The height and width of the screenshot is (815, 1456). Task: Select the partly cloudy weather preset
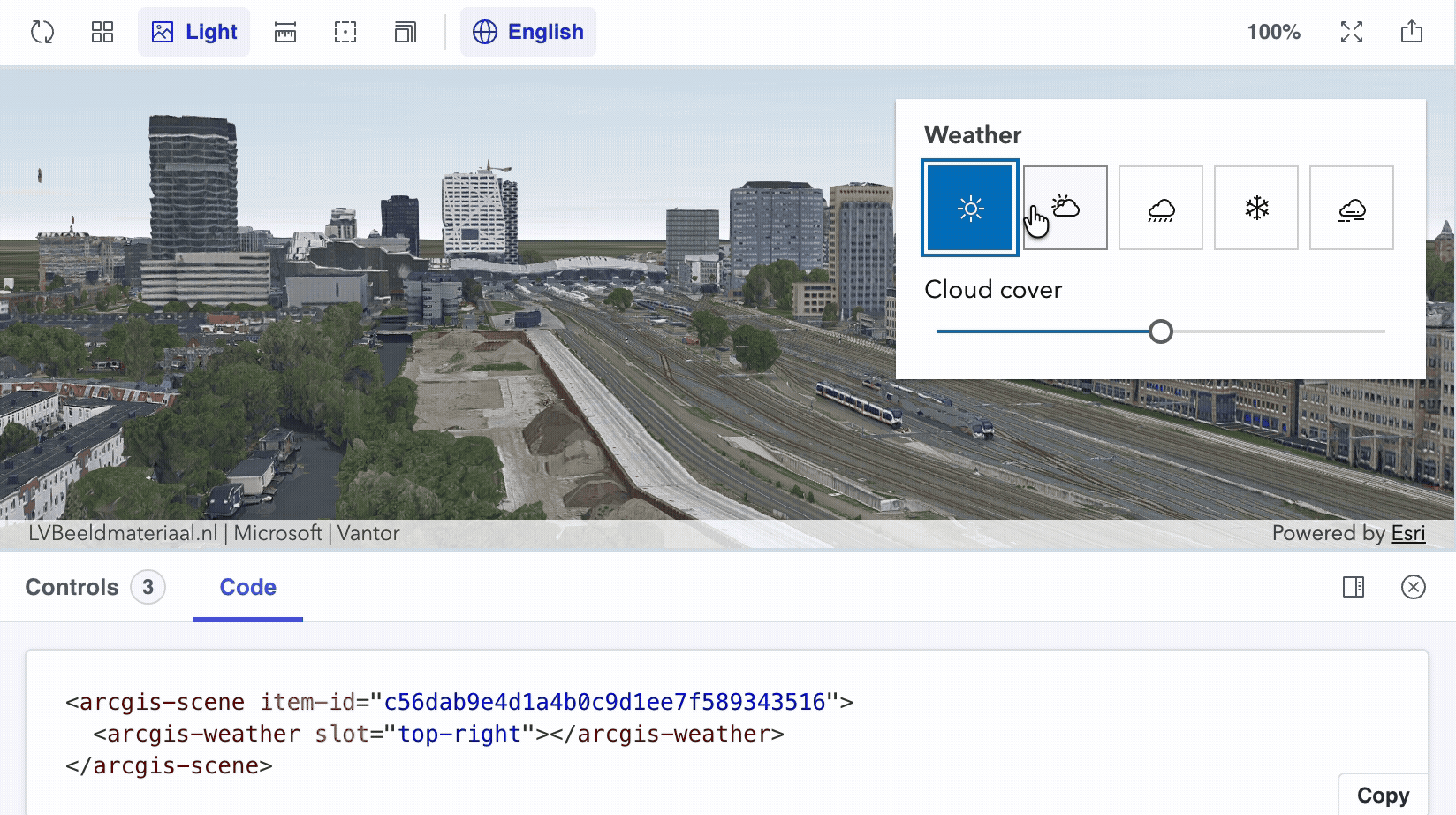pos(1065,208)
